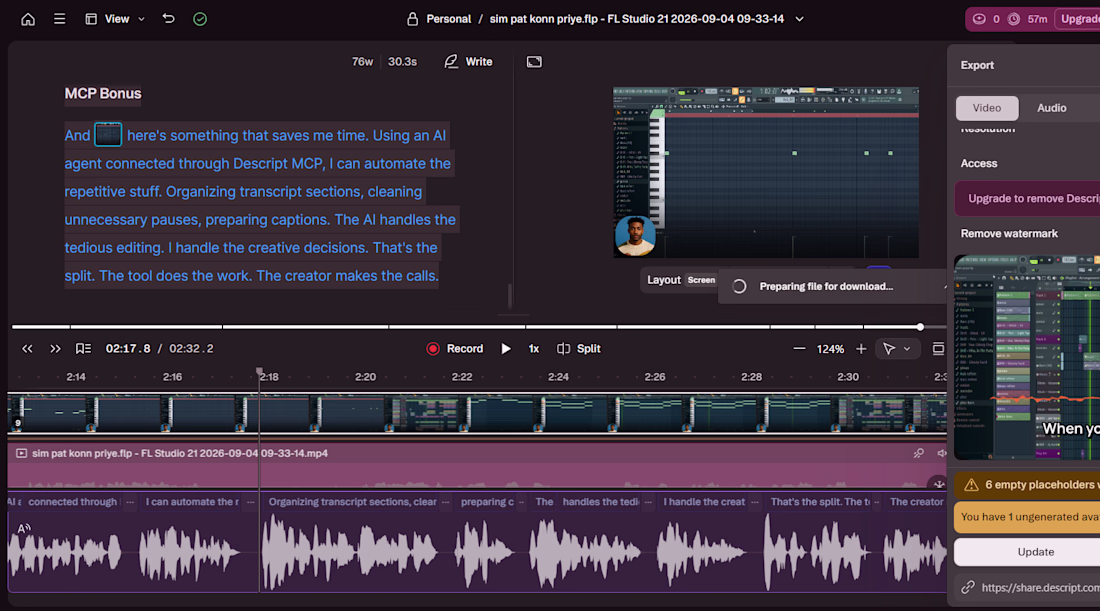Change the 1x playback speed
This screenshot has height=611, width=1100.
[534, 349]
